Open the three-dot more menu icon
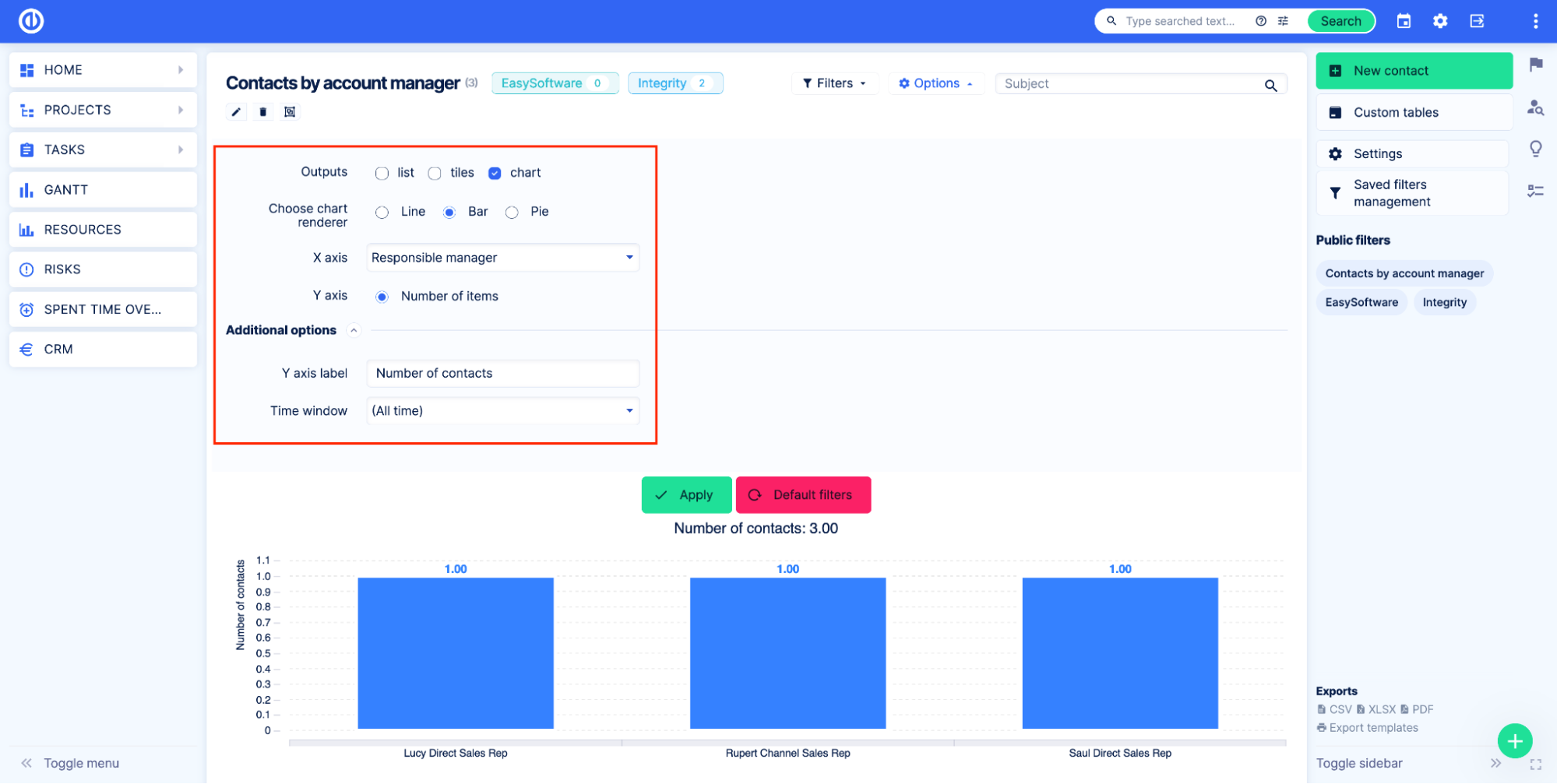Viewport: 1557px width, 784px height. coord(1535,21)
